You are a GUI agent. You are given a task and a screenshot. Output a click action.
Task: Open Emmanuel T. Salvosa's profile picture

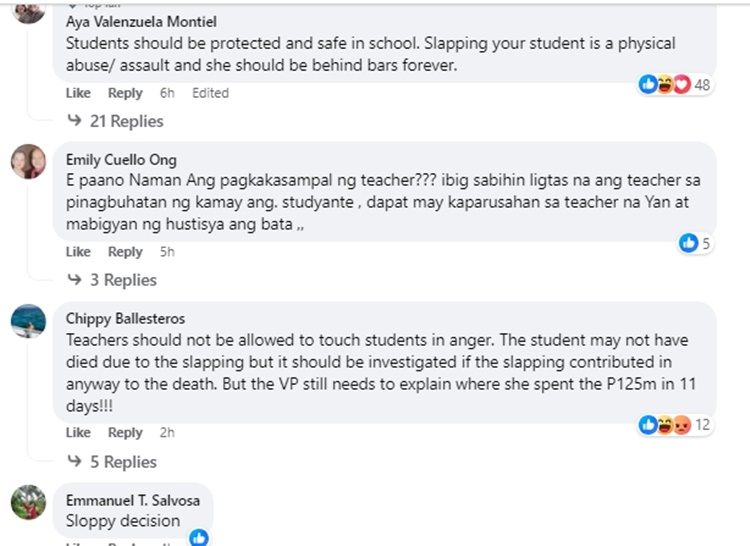pos(28,502)
